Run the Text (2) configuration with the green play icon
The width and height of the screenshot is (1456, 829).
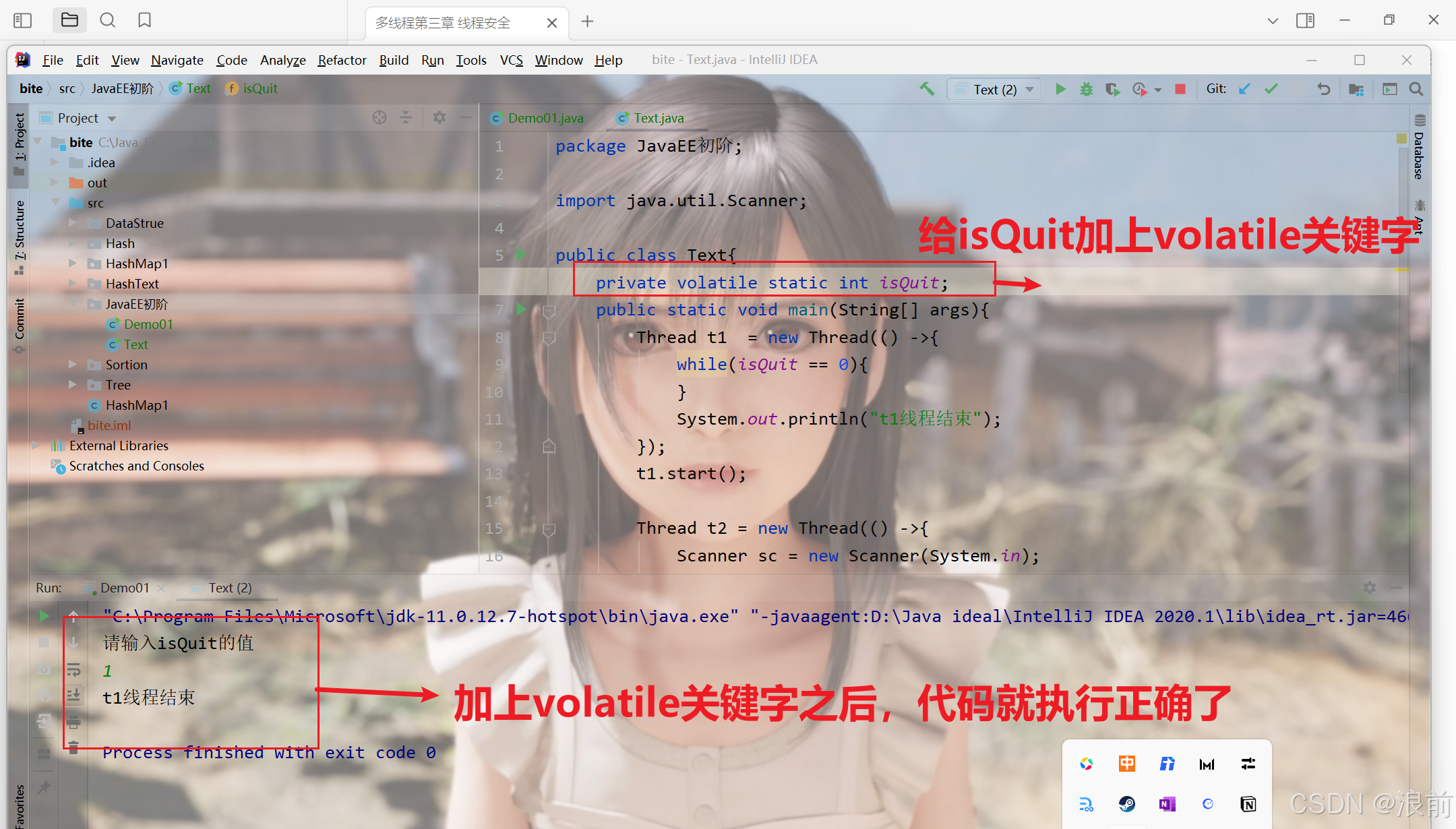(x=1060, y=88)
